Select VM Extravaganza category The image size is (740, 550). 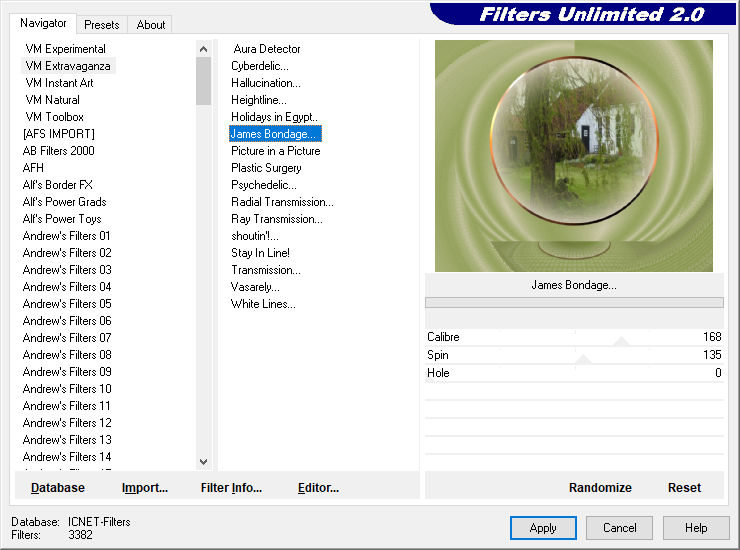tap(68, 66)
